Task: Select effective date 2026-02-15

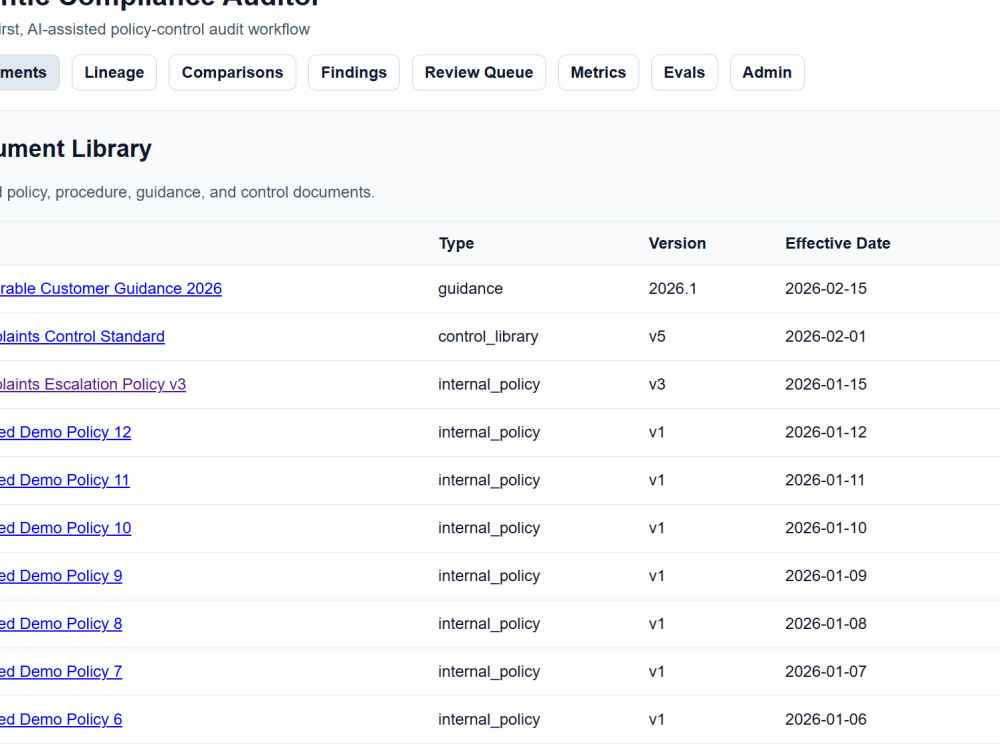Action: (826, 288)
